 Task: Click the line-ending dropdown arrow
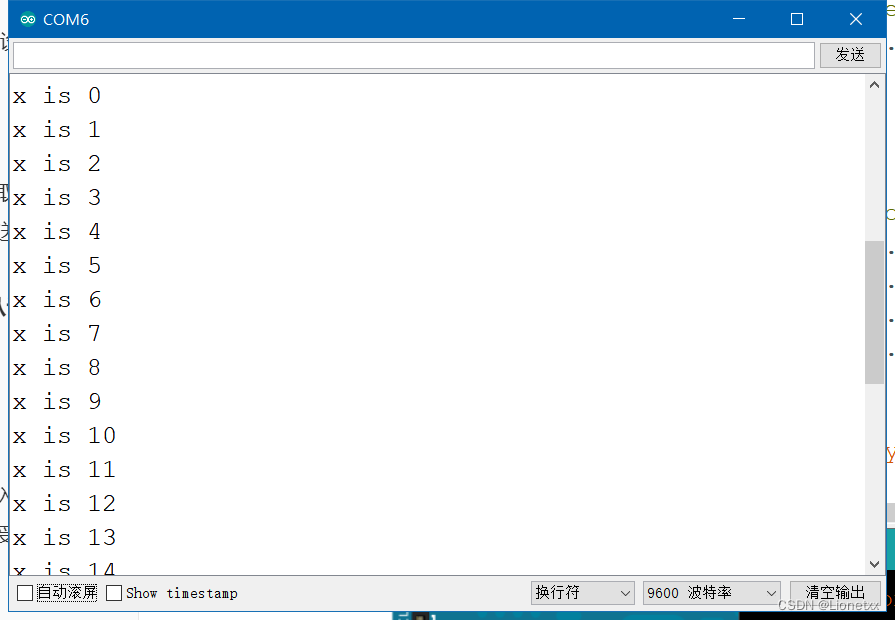click(626, 593)
